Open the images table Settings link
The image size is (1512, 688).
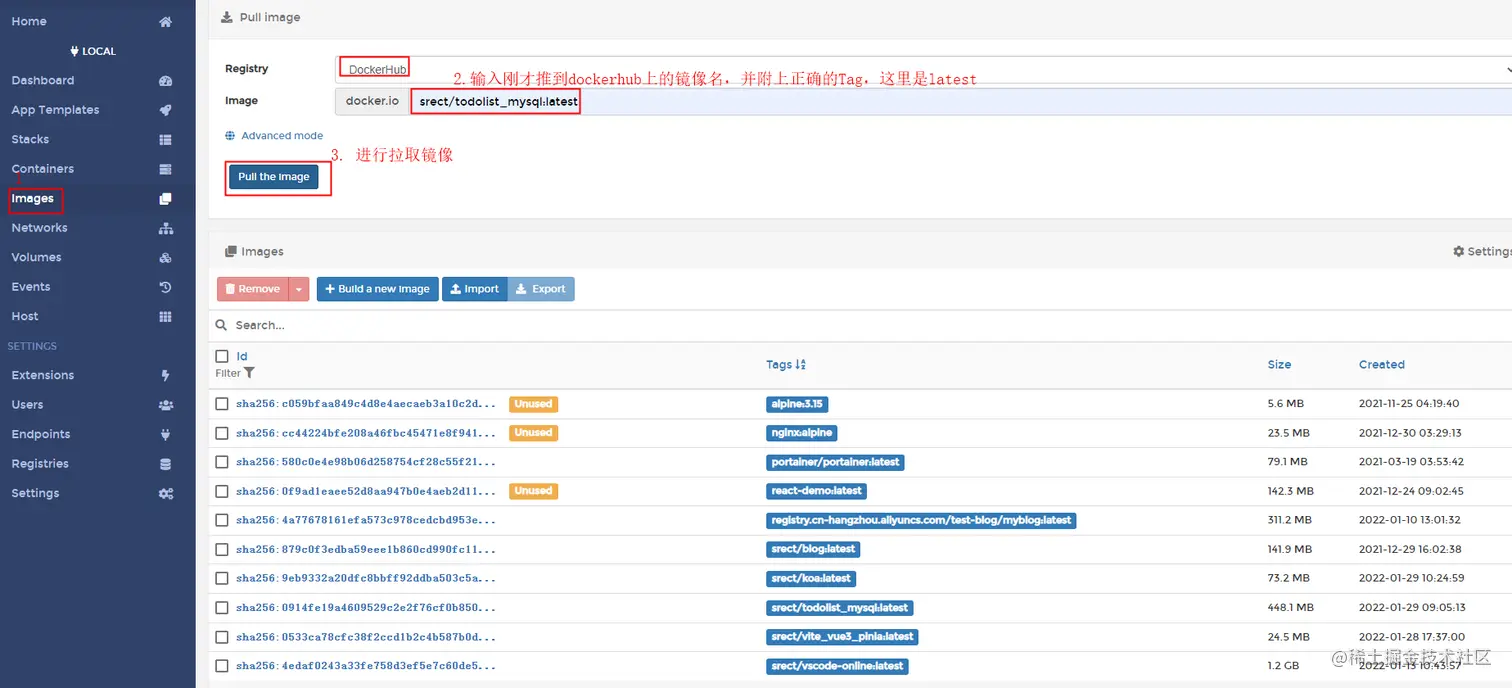click(x=1482, y=252)
